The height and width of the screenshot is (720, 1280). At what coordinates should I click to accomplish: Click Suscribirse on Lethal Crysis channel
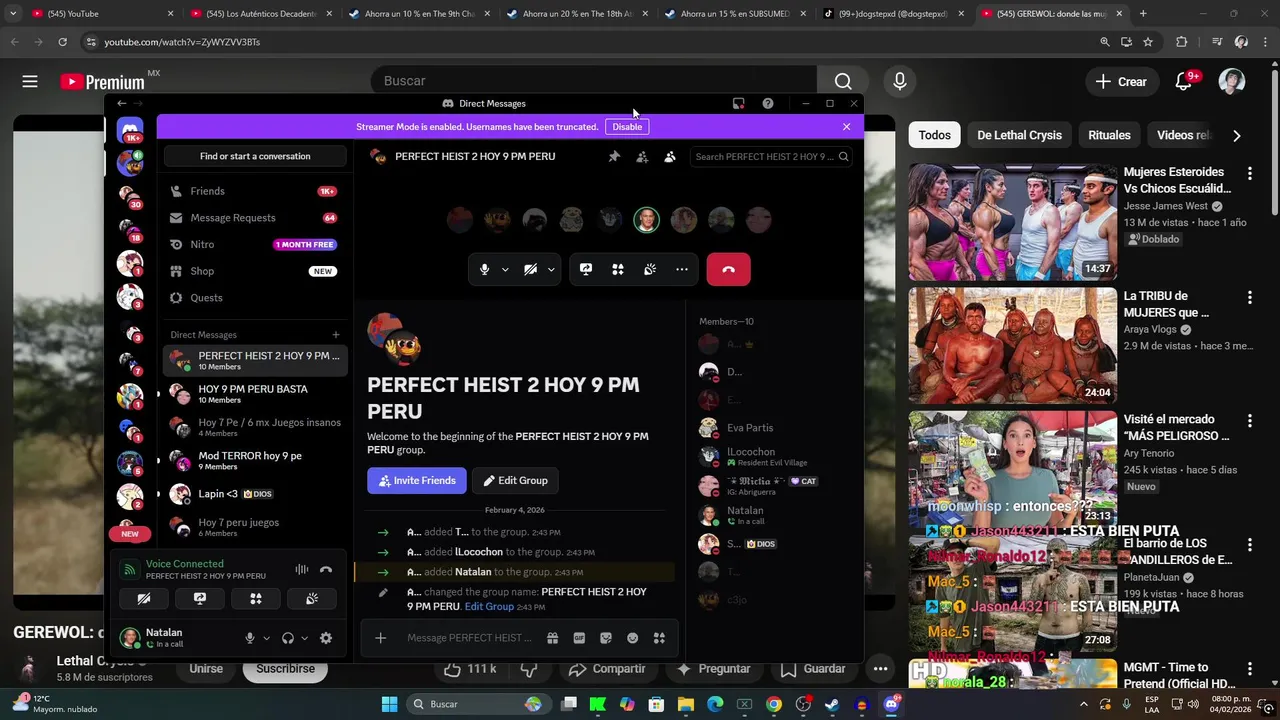tap(285, 669)
